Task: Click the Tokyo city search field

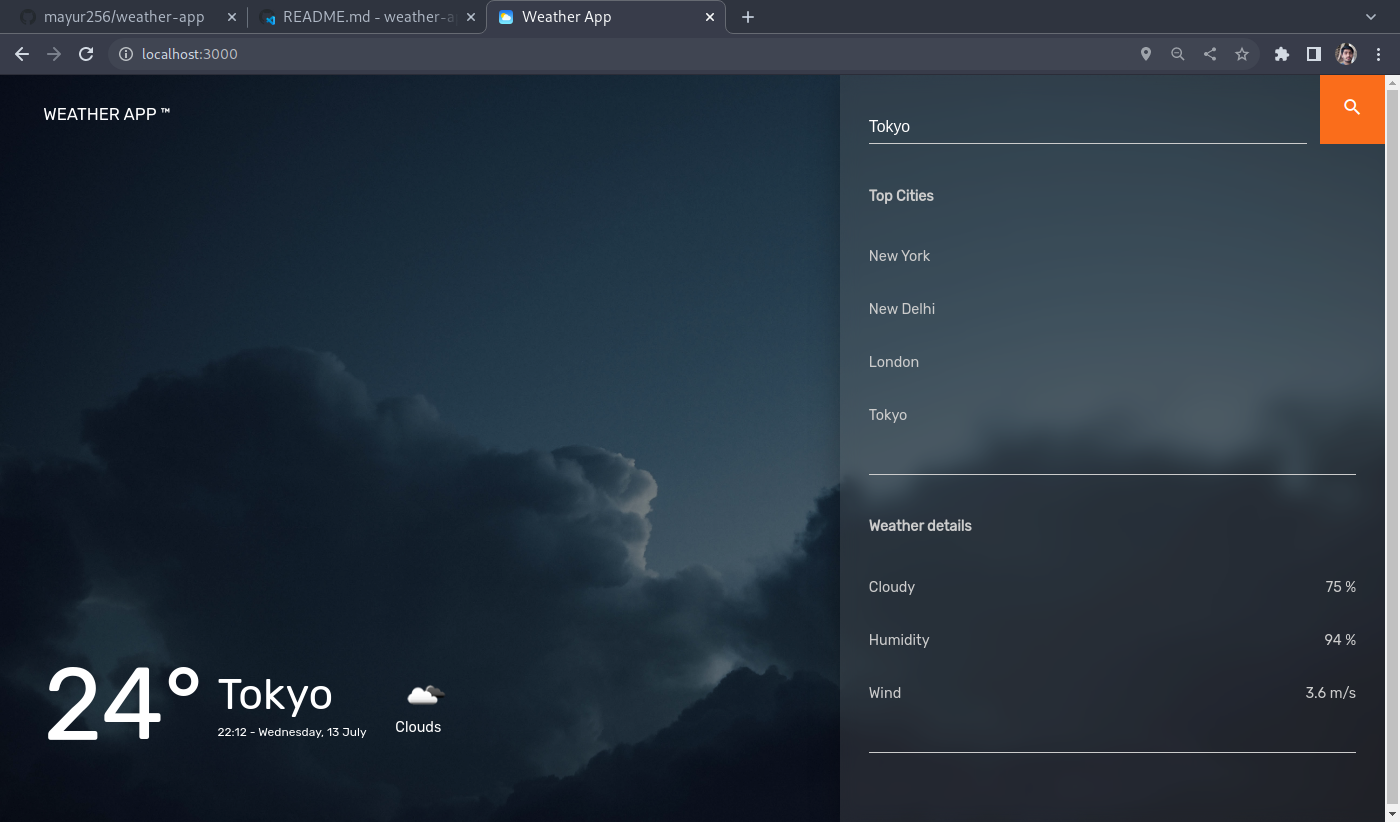Action: click(x=1000, y=126)
